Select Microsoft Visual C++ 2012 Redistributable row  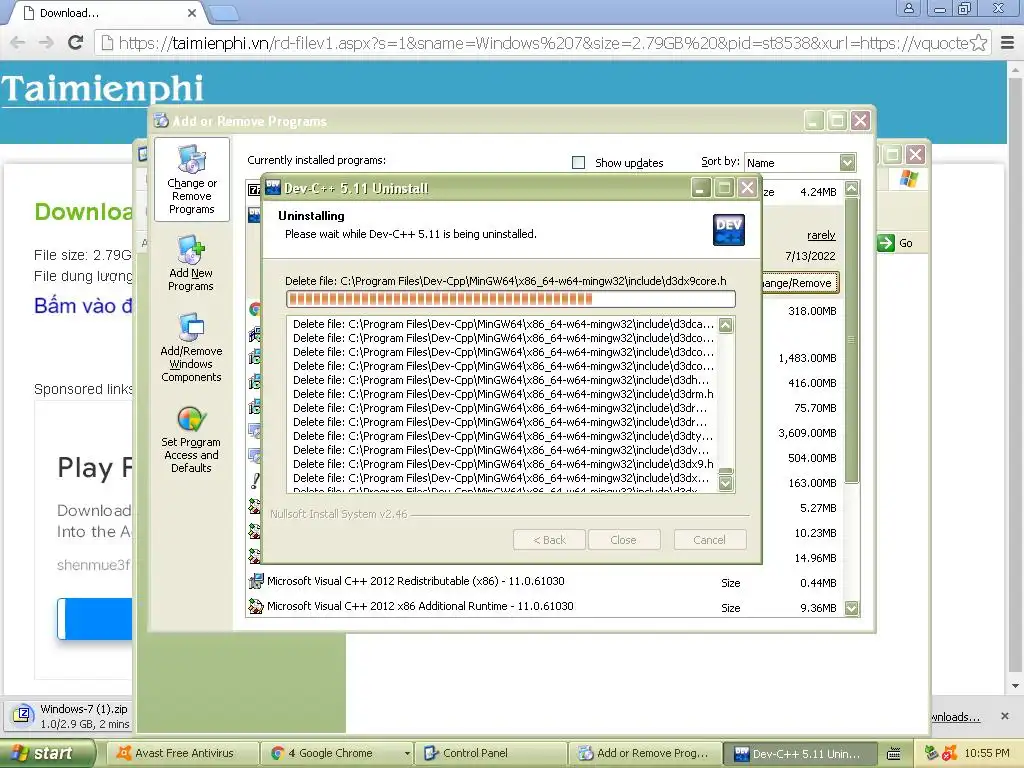pos(545,581)
